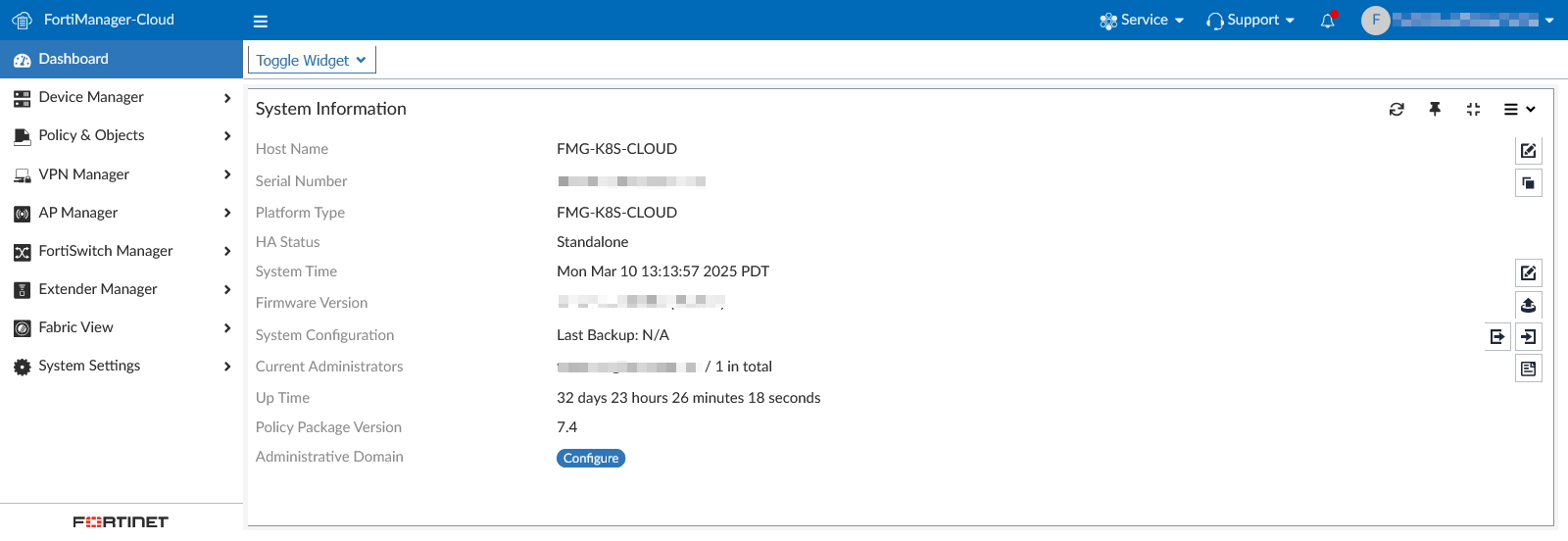
Task: Click Configure for Administrative Domain
Action: 591,458
